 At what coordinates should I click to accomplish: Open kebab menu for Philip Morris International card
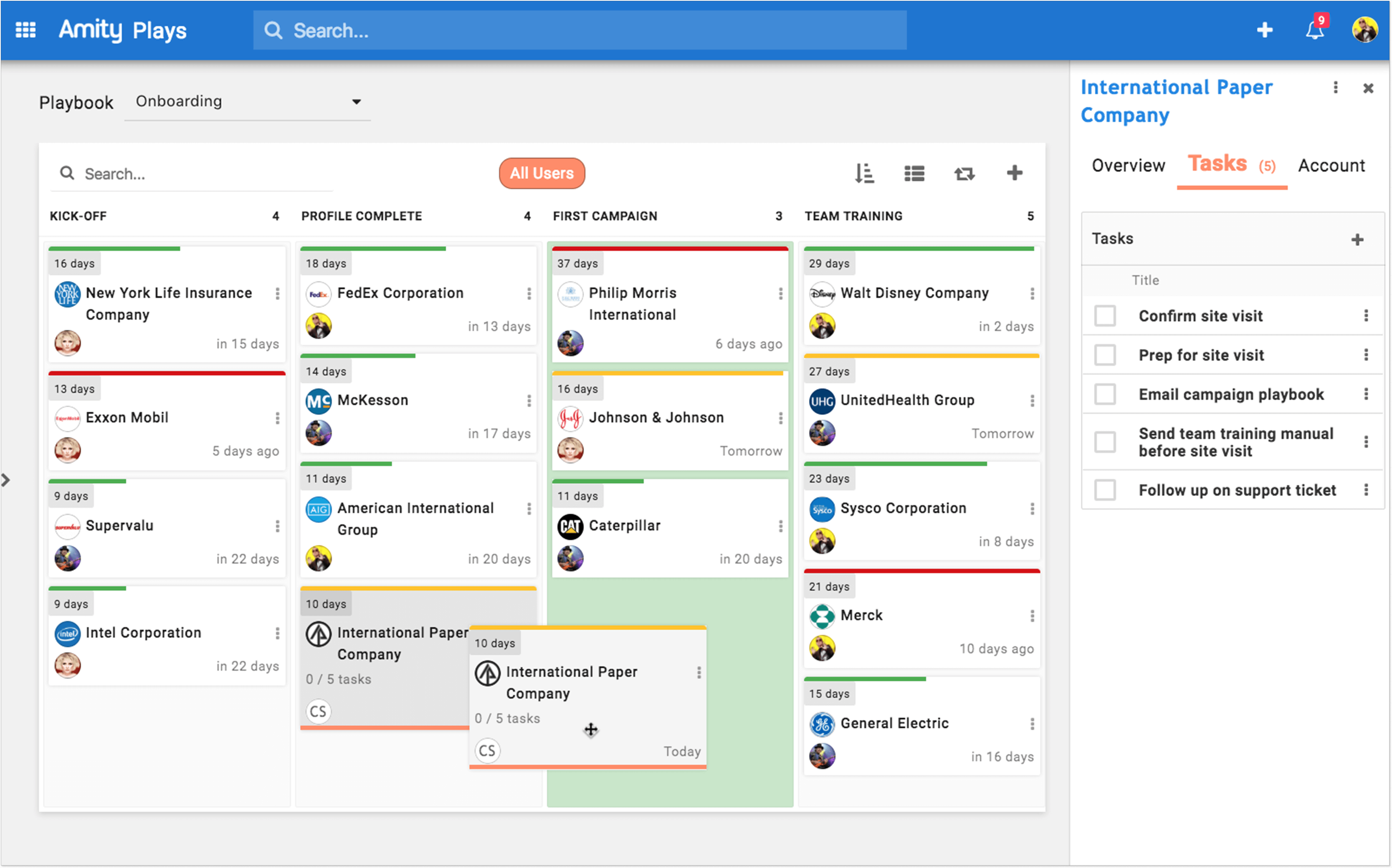tap(780, 293)
